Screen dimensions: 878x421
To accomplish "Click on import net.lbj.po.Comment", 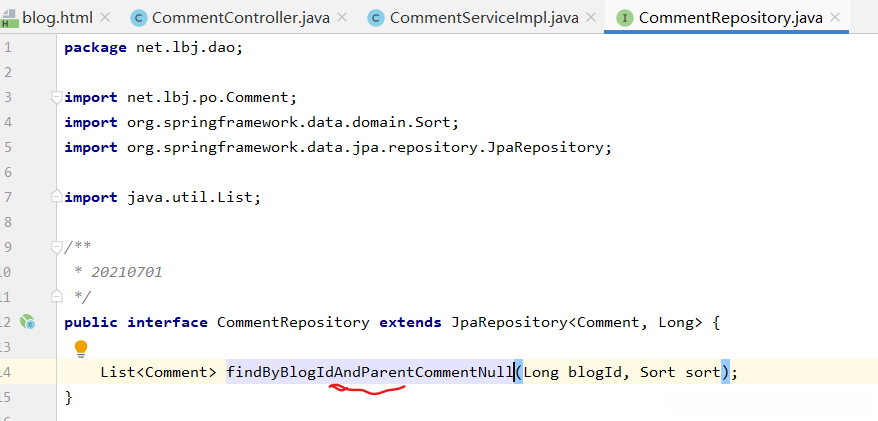I will click(x=180, y=97).
